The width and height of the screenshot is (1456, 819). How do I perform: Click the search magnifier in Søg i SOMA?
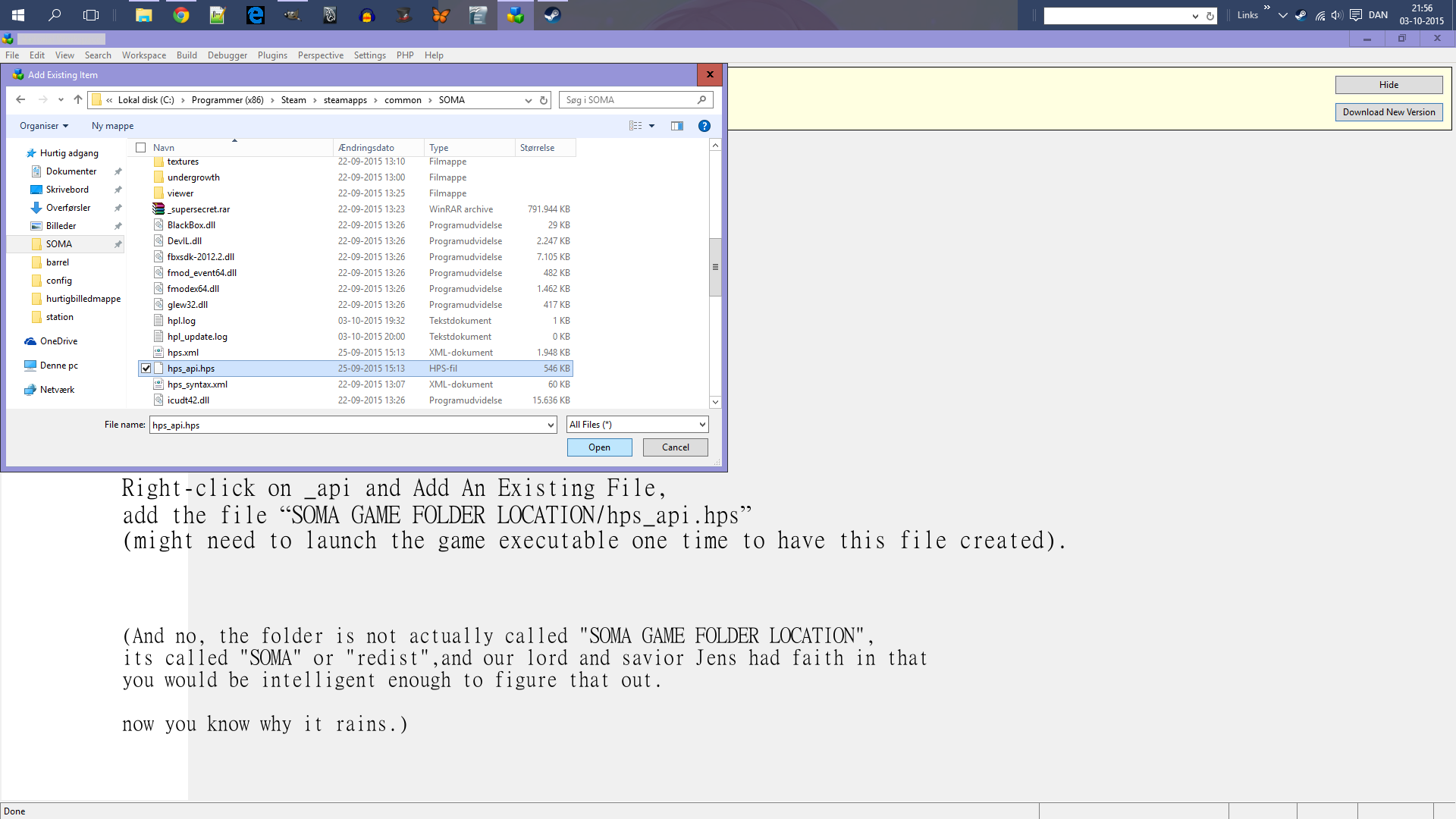(702, 100)
